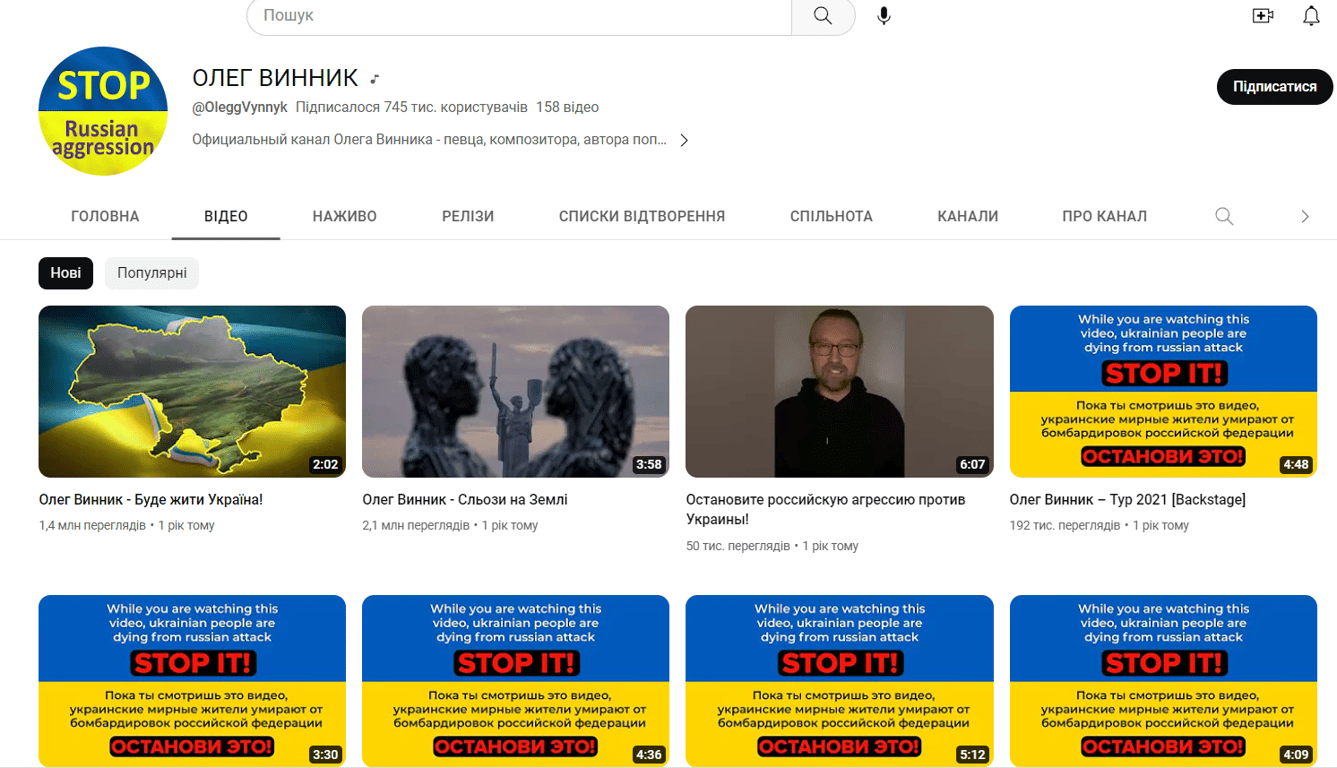Open the STOP IT thumbnail lasting 5:12

pos(840,682)
